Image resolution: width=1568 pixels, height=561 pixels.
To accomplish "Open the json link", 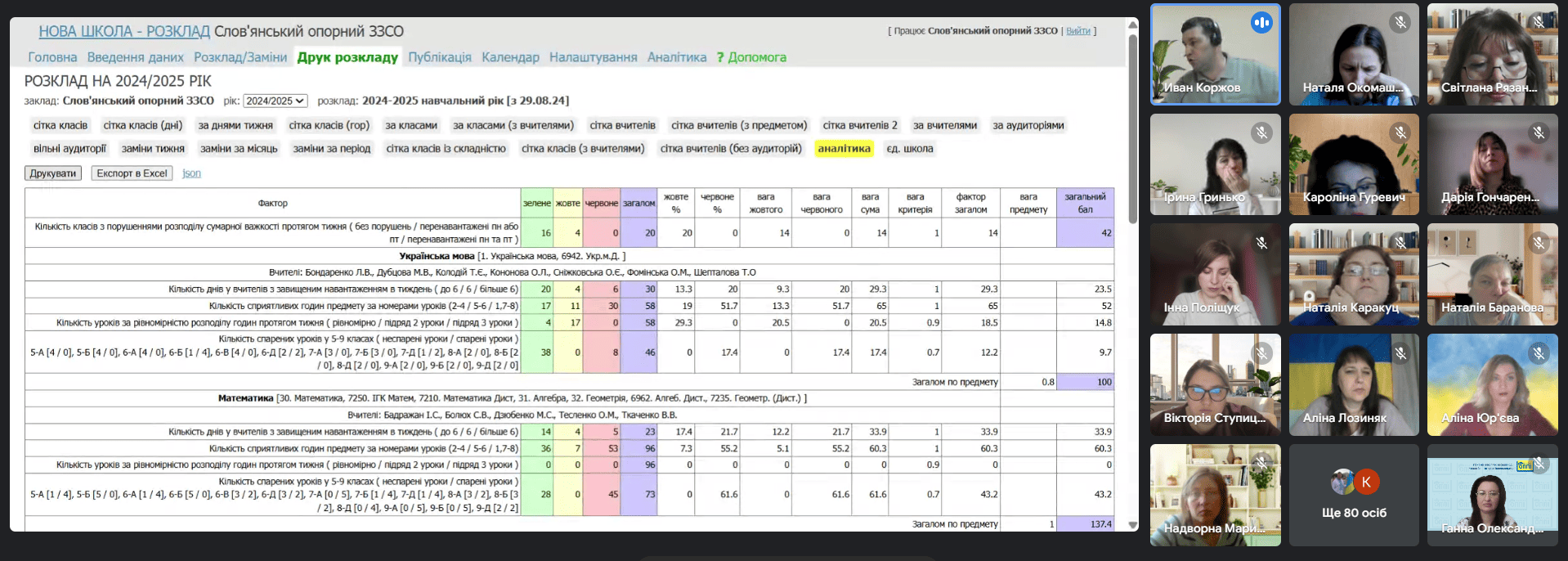I will [191, 173].
